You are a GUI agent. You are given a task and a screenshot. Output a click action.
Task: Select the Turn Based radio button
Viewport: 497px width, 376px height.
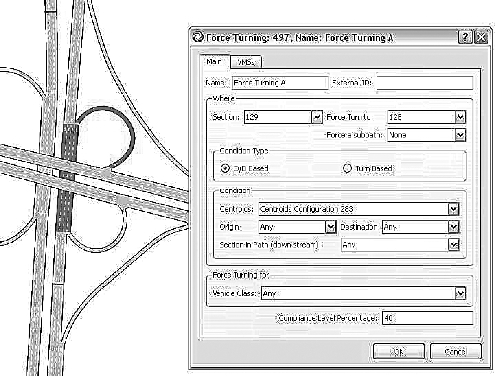click(347, 168)
